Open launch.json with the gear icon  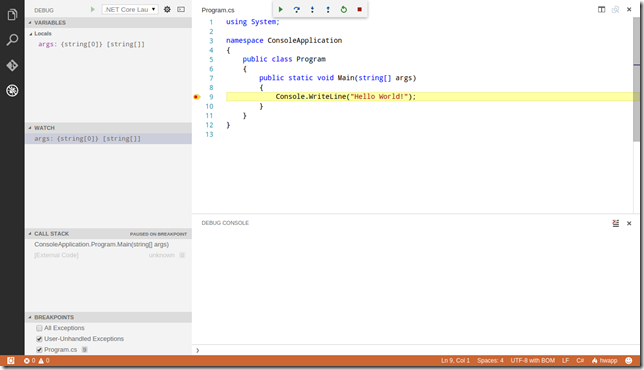167,9
